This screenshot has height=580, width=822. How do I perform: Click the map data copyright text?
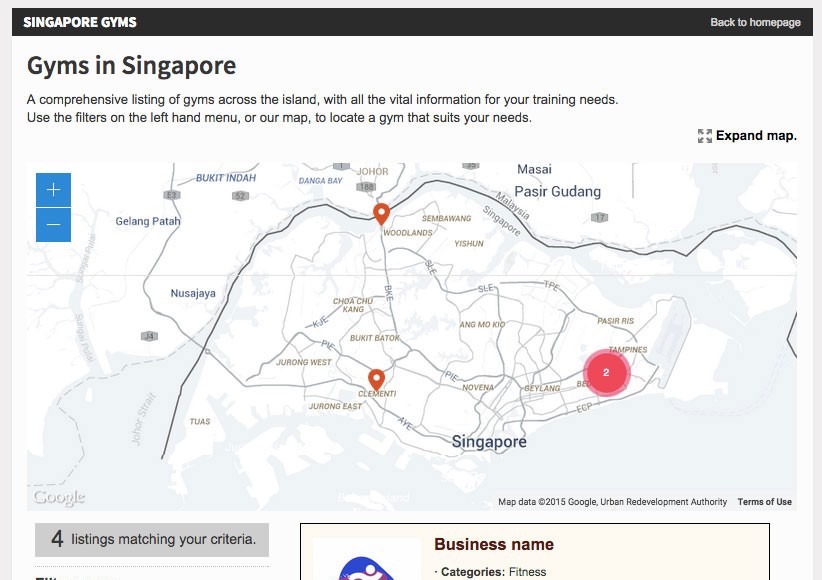pos(612,502)
